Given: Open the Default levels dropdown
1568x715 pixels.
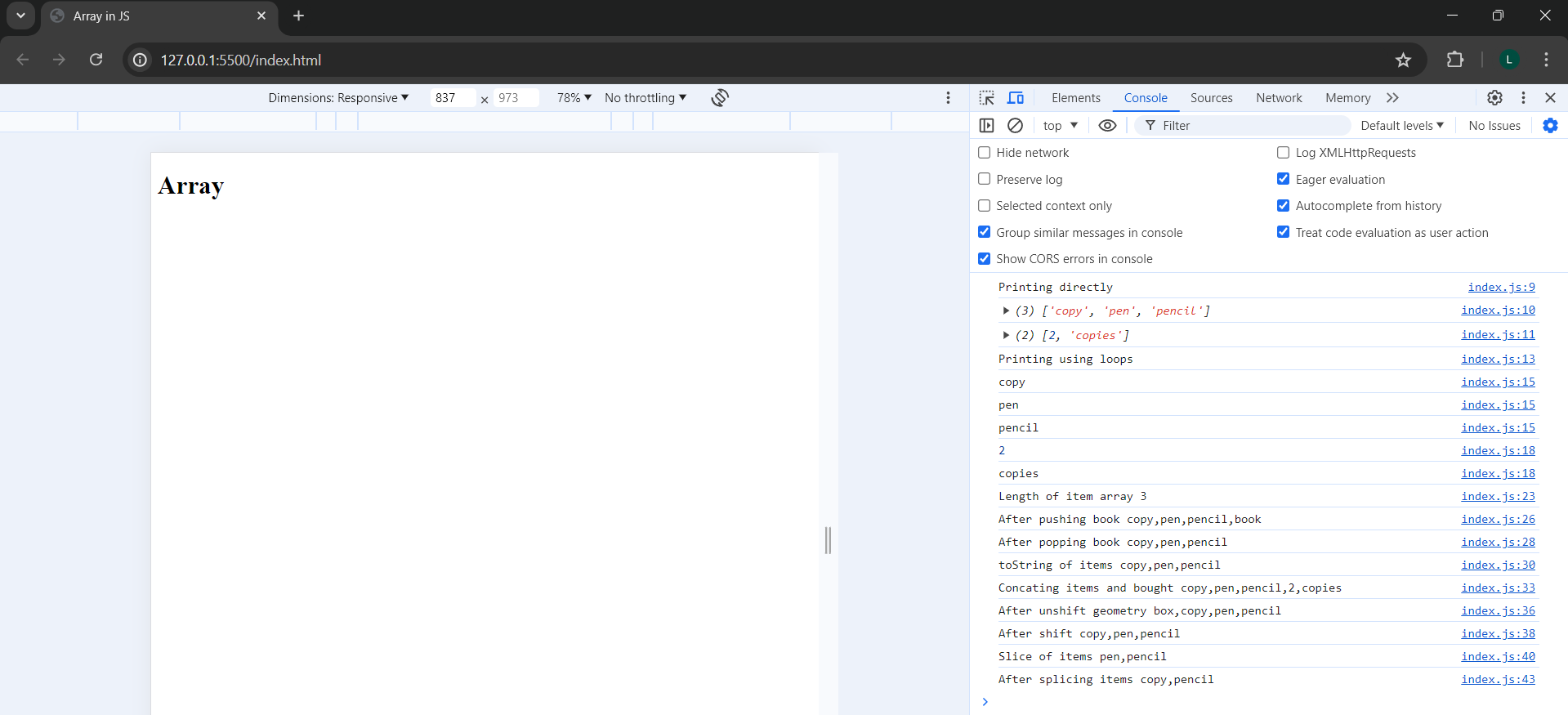Looking at the screenshot, I should pos(1401,126).
